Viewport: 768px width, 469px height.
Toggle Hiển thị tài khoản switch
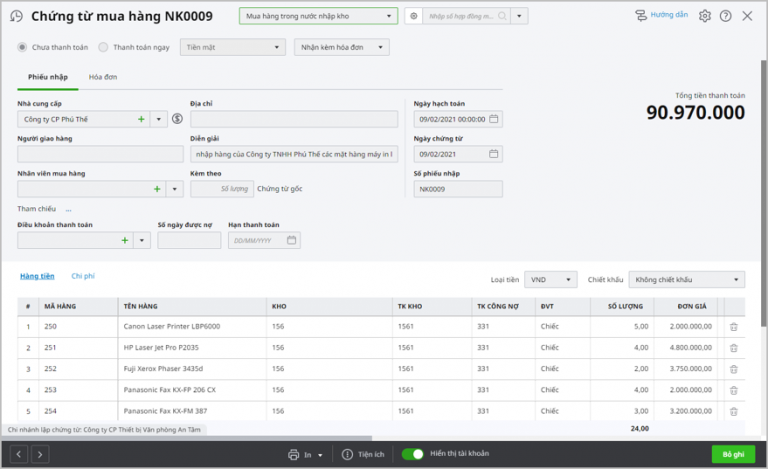(412, 454)
